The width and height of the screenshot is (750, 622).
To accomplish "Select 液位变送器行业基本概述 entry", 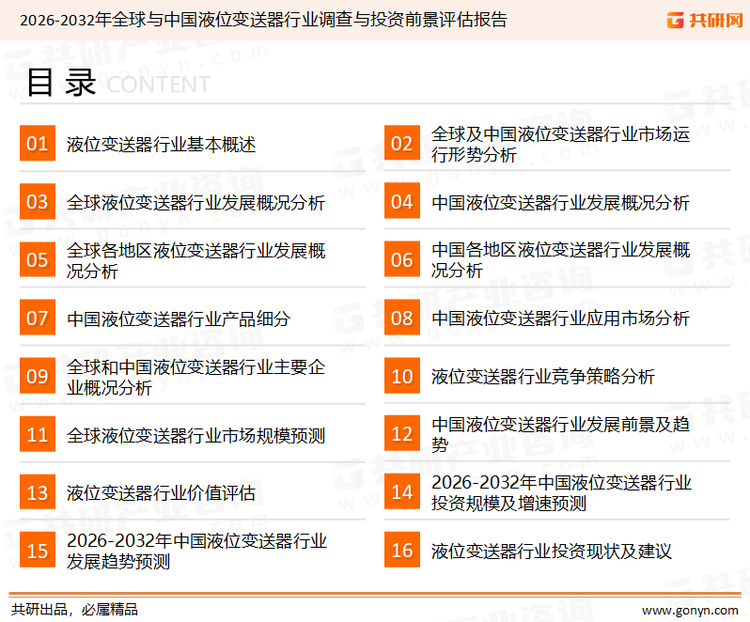I will [161, 144].
